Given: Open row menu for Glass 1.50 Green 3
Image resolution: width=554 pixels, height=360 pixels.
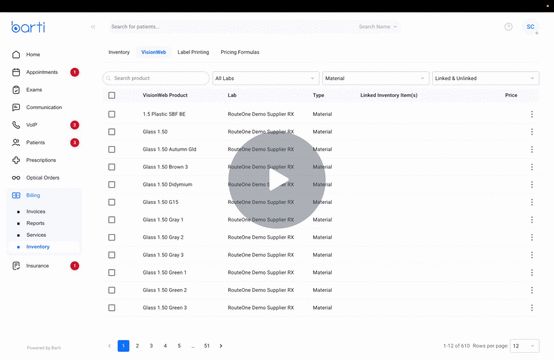Looking at the screenshot, I should pyautogui.click(x=532, y=308).
